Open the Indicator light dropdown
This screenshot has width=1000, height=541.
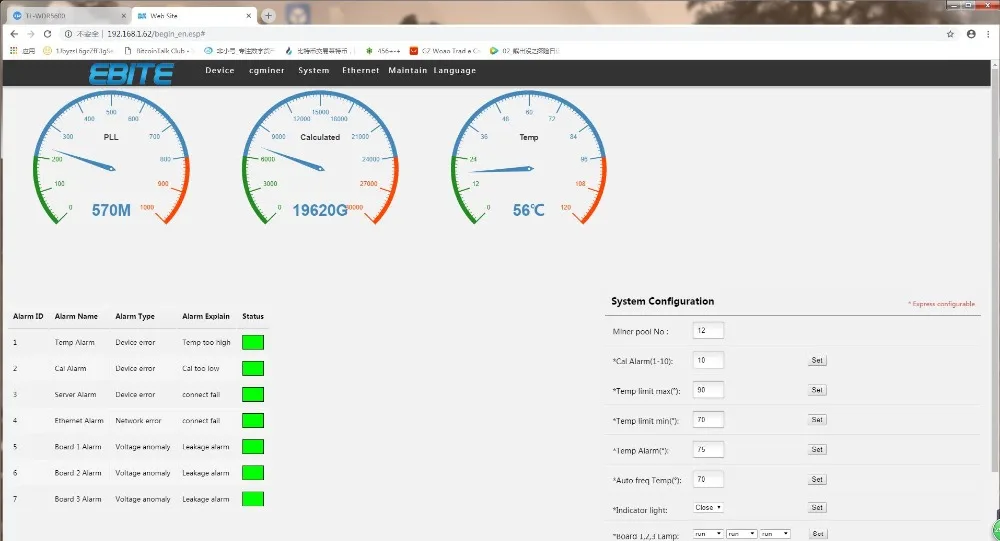click(x=708, y=508)
